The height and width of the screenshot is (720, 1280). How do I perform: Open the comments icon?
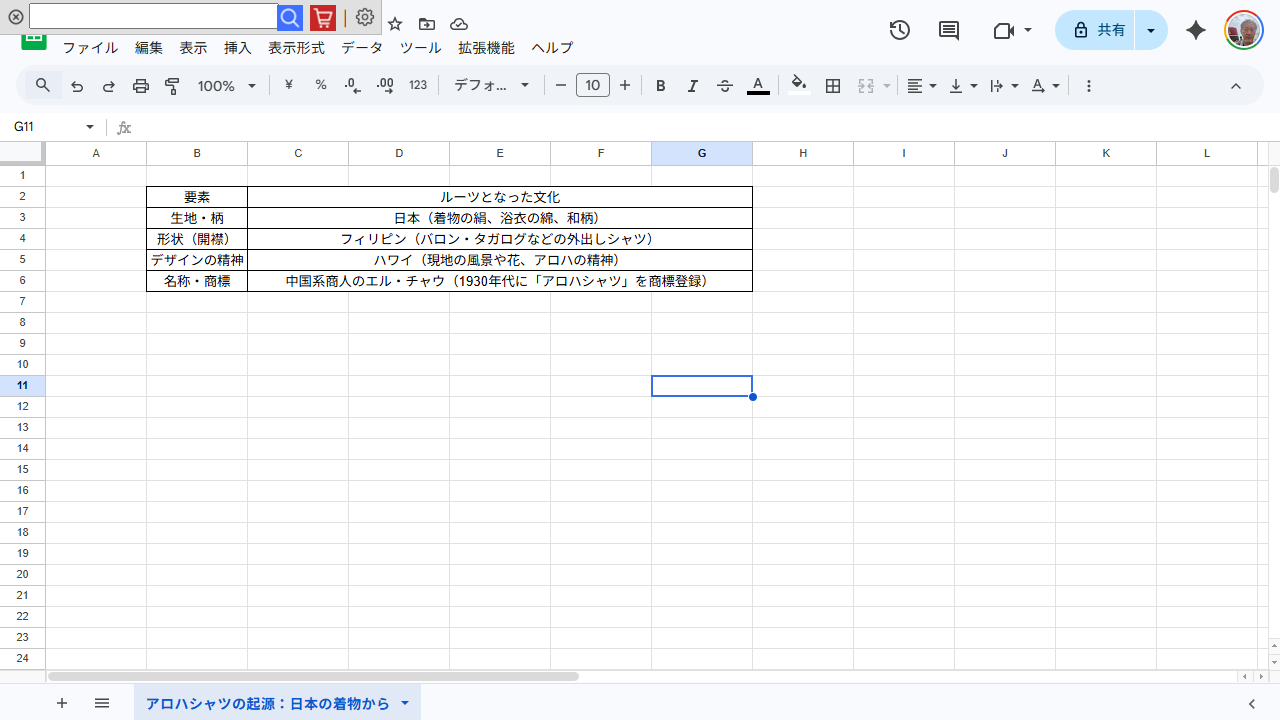click(949, 30)
